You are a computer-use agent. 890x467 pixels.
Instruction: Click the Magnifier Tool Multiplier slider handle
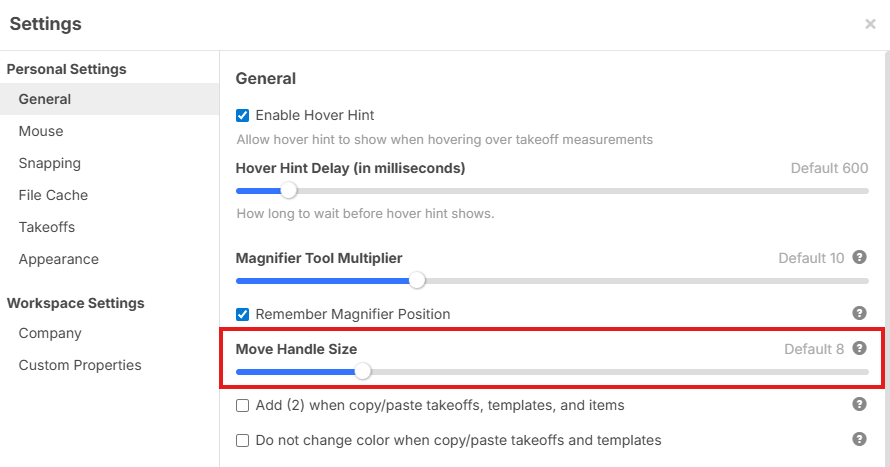pyautogui.click(x=417, y=280)
